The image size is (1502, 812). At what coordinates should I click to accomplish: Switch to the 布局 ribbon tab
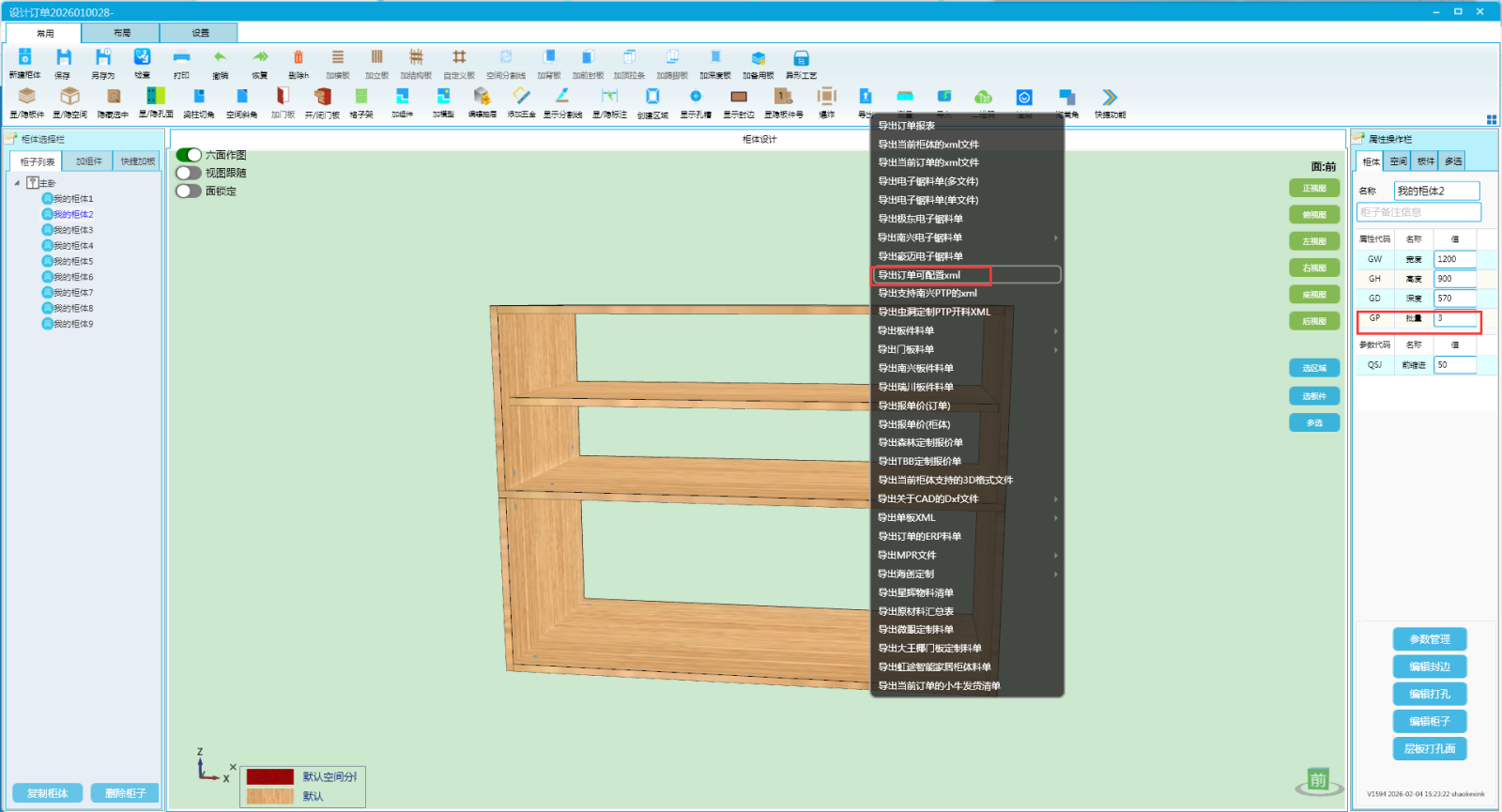click(122, 33)
